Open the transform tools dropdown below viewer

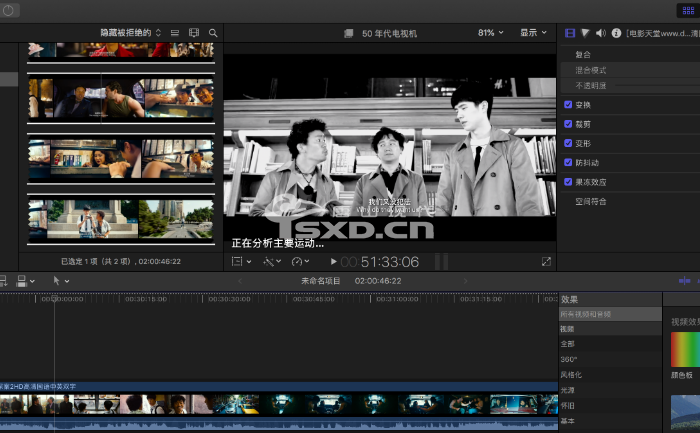pos(242,262)
